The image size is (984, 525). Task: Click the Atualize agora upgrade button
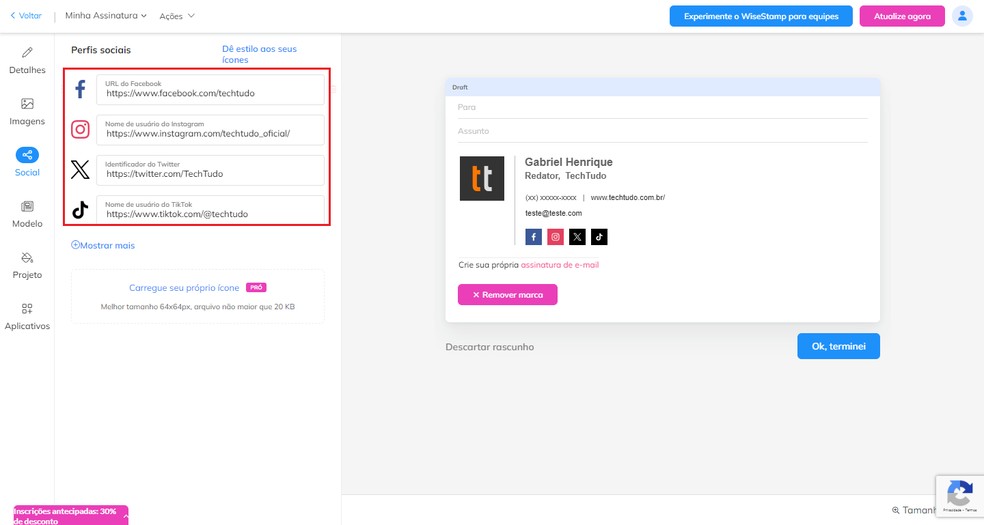pos(902,17)
